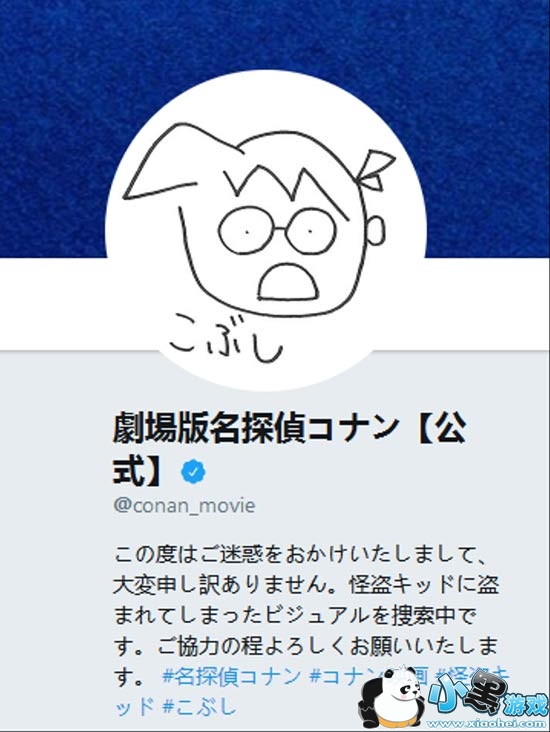Click the ear in the avatar drawing
Viewport: 550px width, 732px height.
(x=376, y=230)
